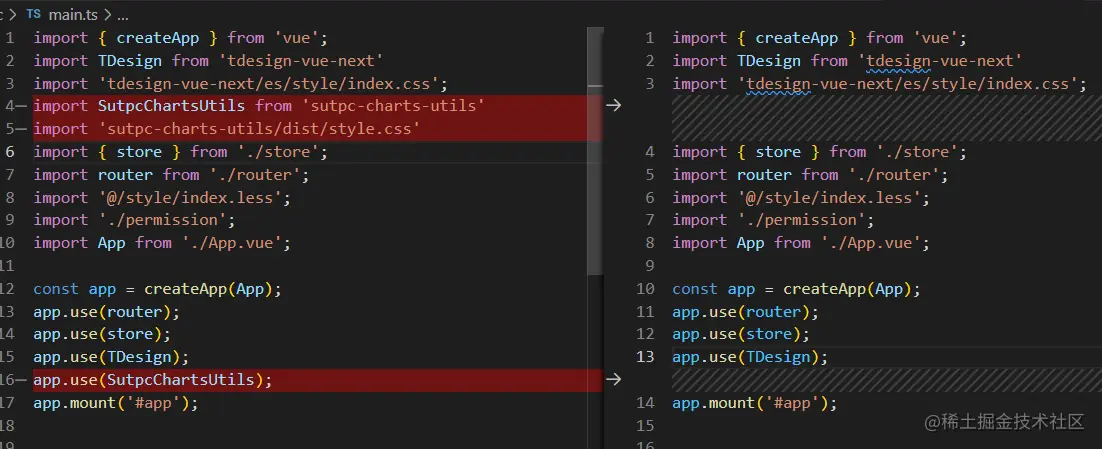Click right pane 'tdesign-vue-next/es/style/index.css' import line

click(880, 84)
